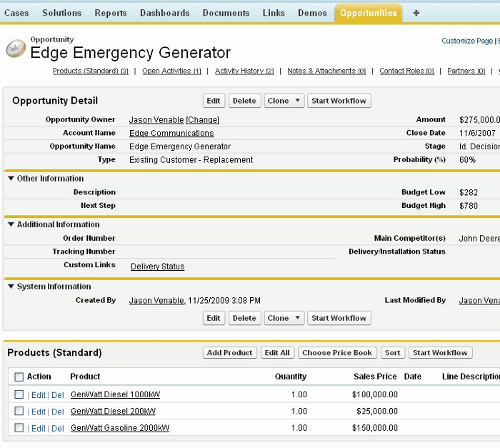Click the Sort button
Viewport: 500px width, 448px height.
393,353
